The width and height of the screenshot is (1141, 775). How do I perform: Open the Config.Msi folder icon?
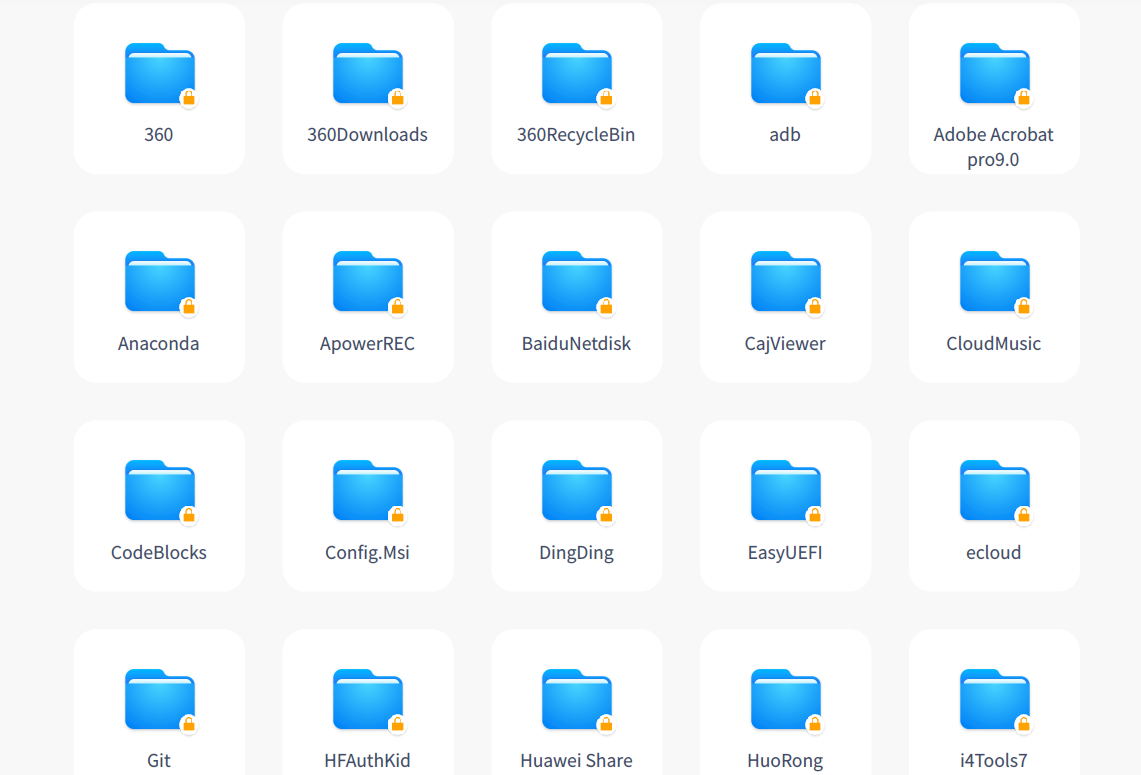point(368,492)
